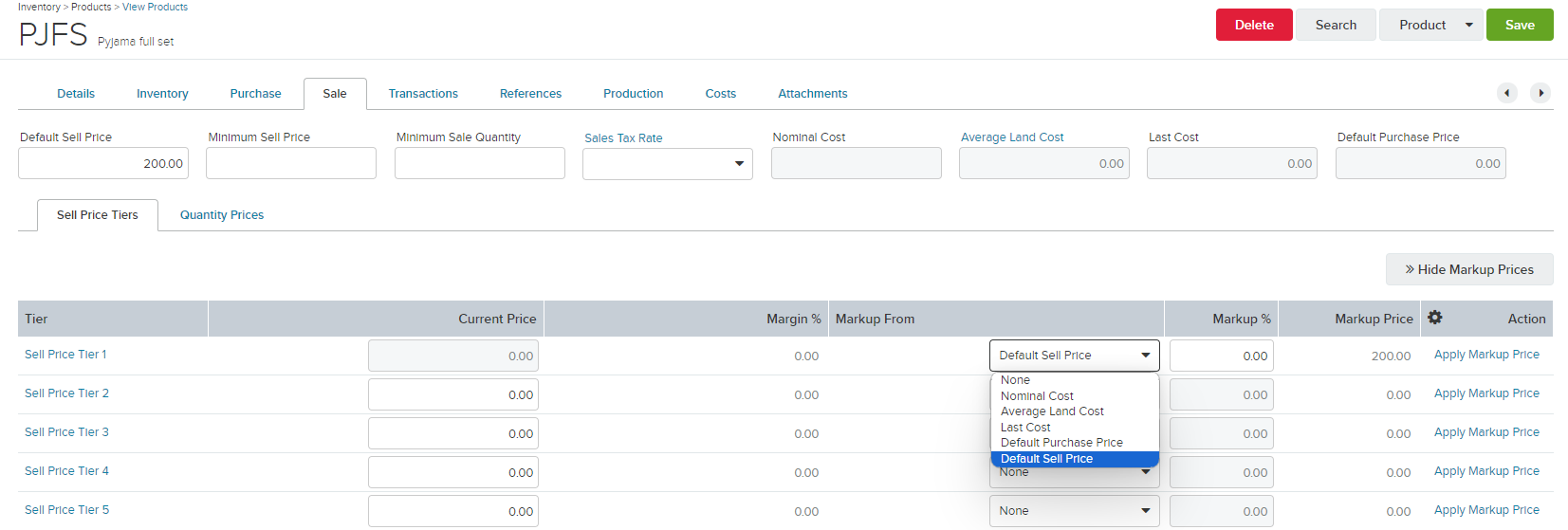1568x530 pixels.
Task: Switch to the References tab
Action: pos(530,94)
